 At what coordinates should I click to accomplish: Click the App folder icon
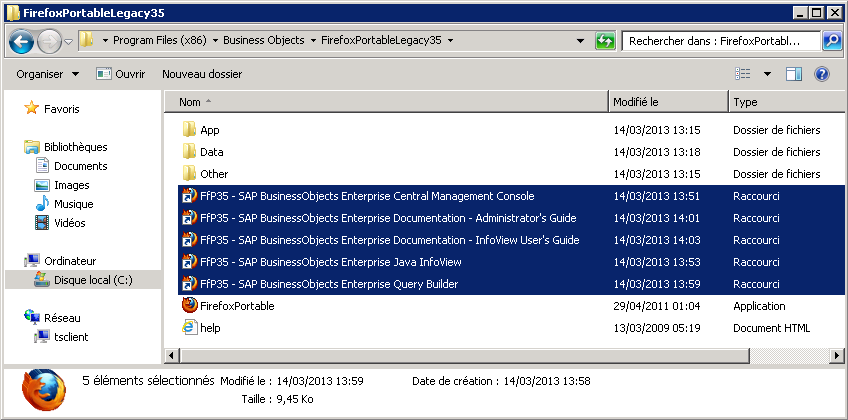coord(189,129)
